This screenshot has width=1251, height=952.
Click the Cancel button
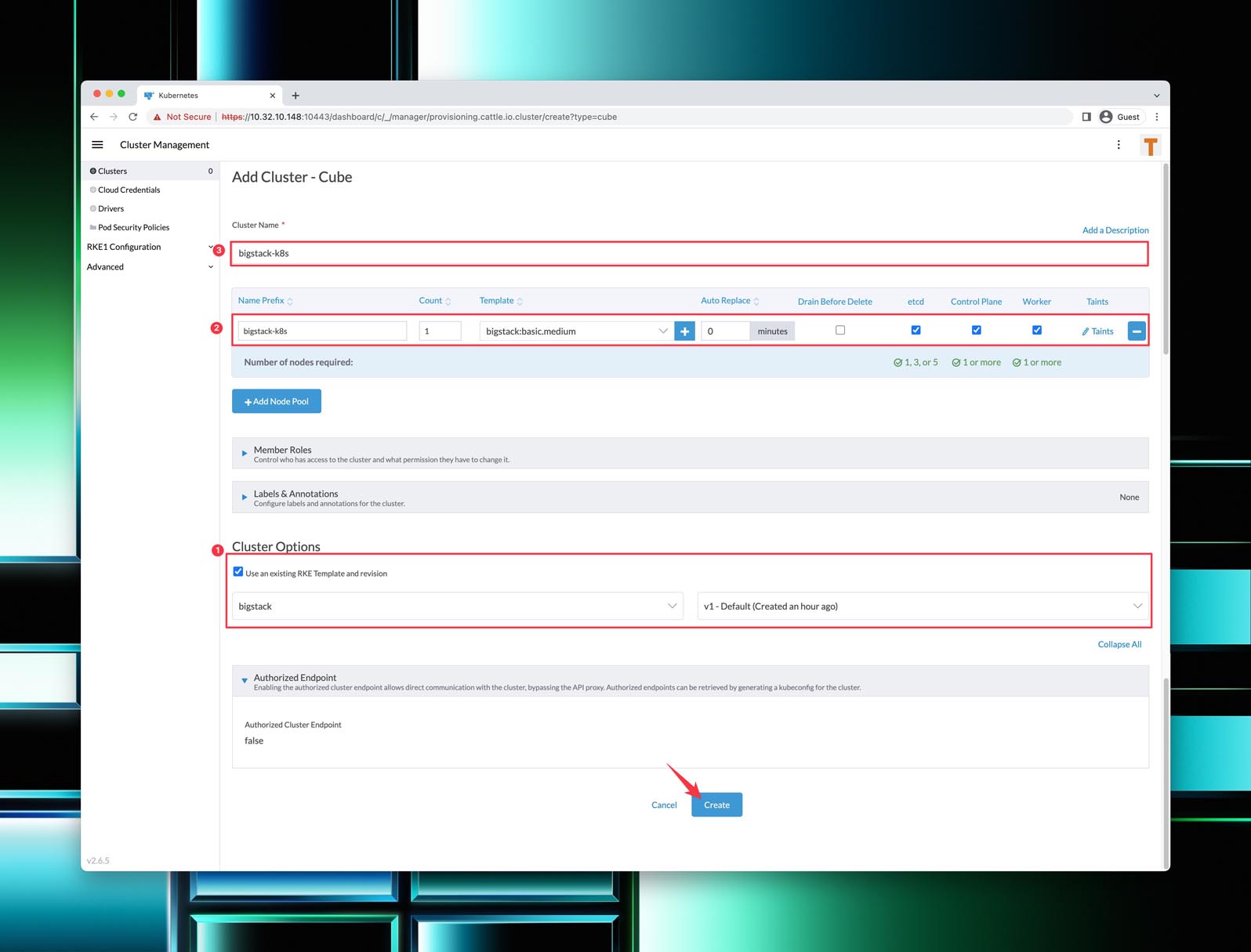coord(664,805)
